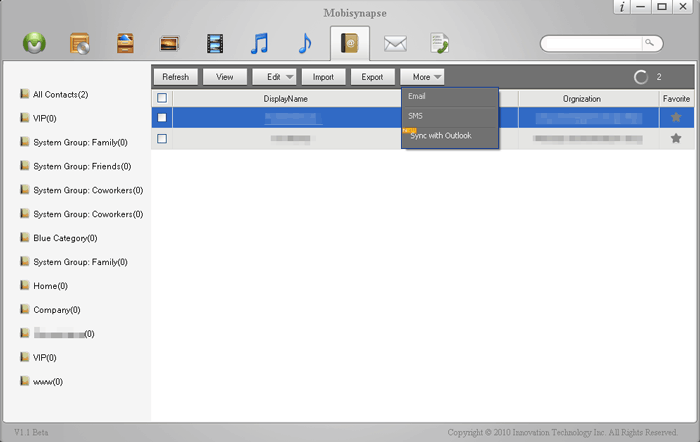Open the envelope messages icon
The width and height of the screenshot is (700, 442).
click(x=396, y=43)
